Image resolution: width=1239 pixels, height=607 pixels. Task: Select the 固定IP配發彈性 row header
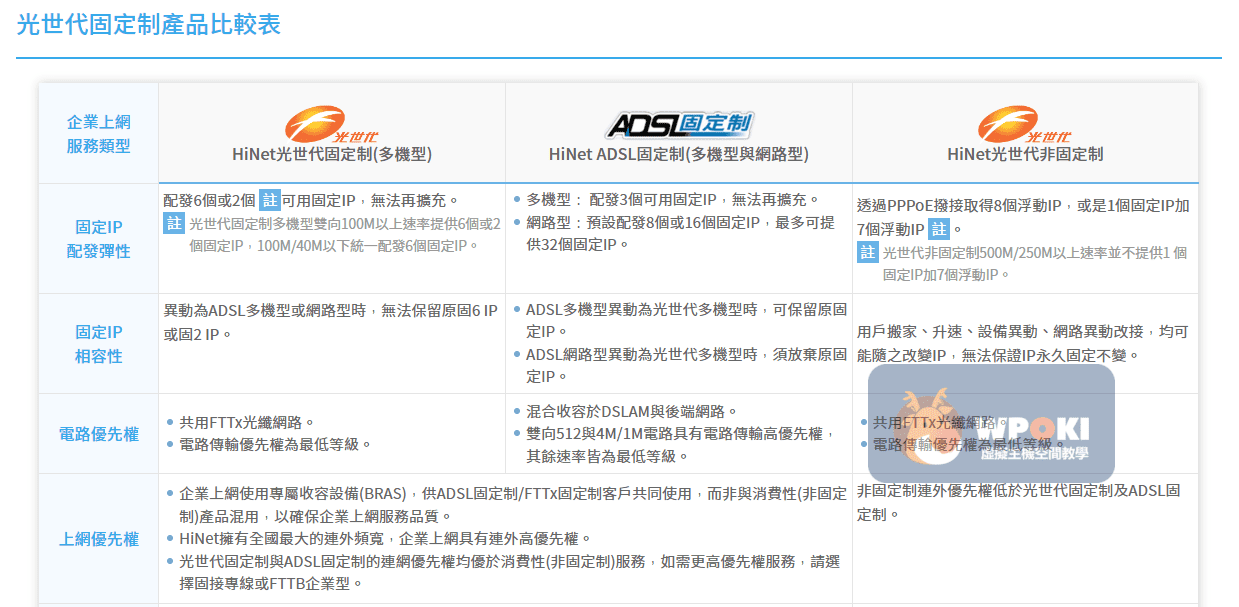[x=98, y=238]
